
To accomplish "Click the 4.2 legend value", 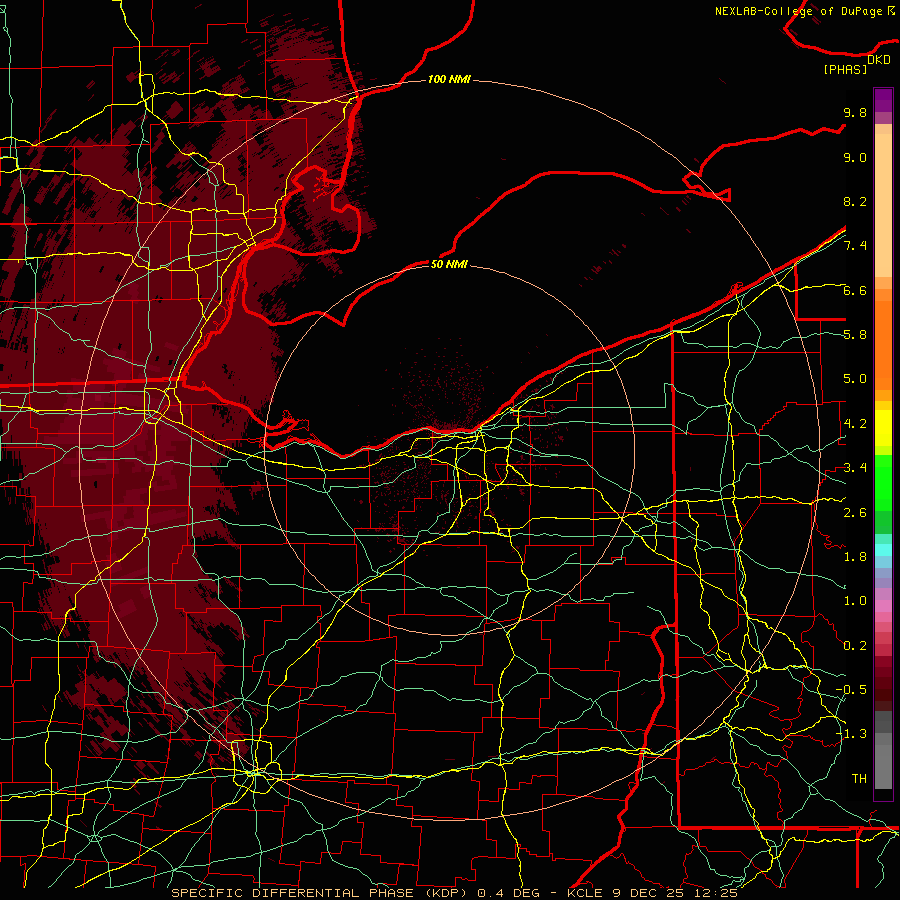I will pos(855,424).
